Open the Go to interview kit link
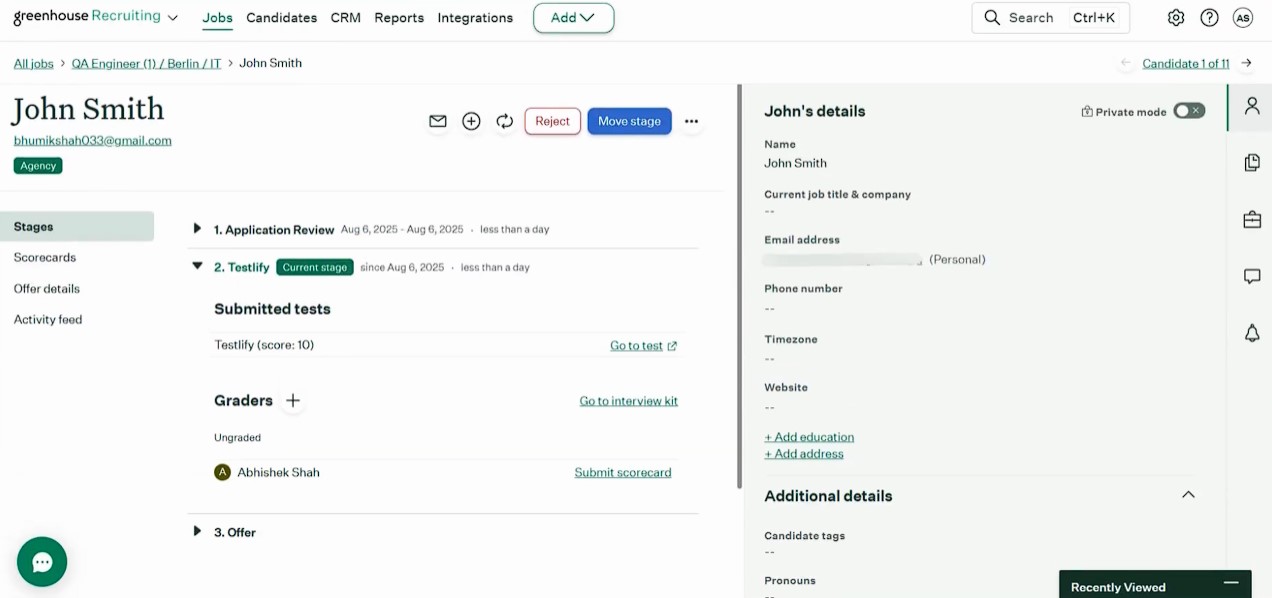Screen dimensions: 1272x598 tap(629, 401)
